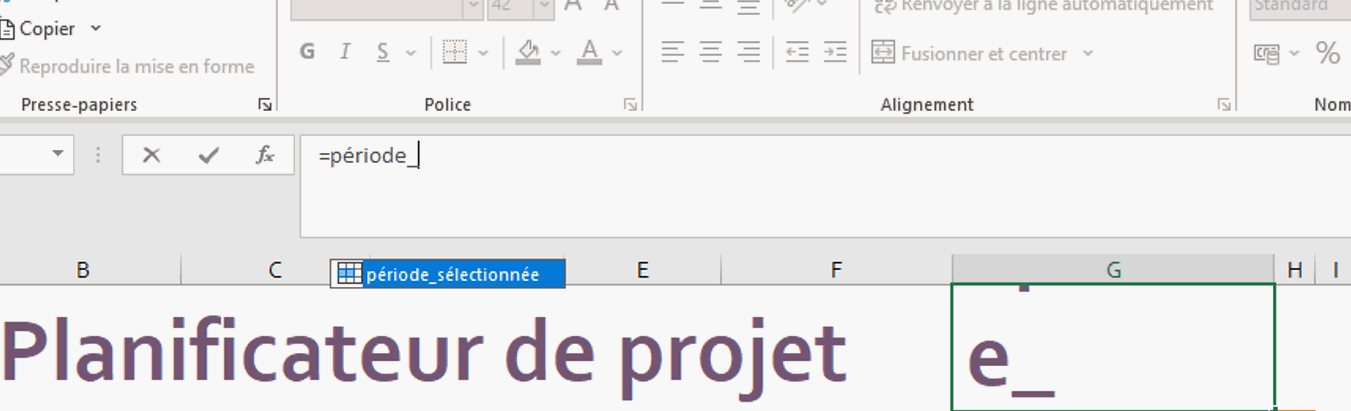Open fill color dropdown arrow

pos(556,53)
